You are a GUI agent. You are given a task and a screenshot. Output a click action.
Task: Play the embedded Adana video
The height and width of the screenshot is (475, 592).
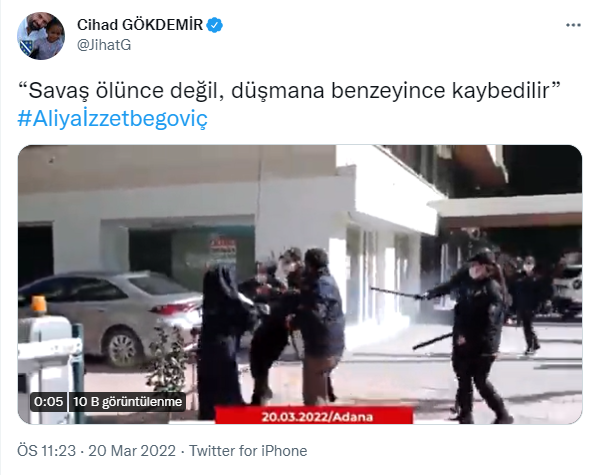click(x=300, y=284)
